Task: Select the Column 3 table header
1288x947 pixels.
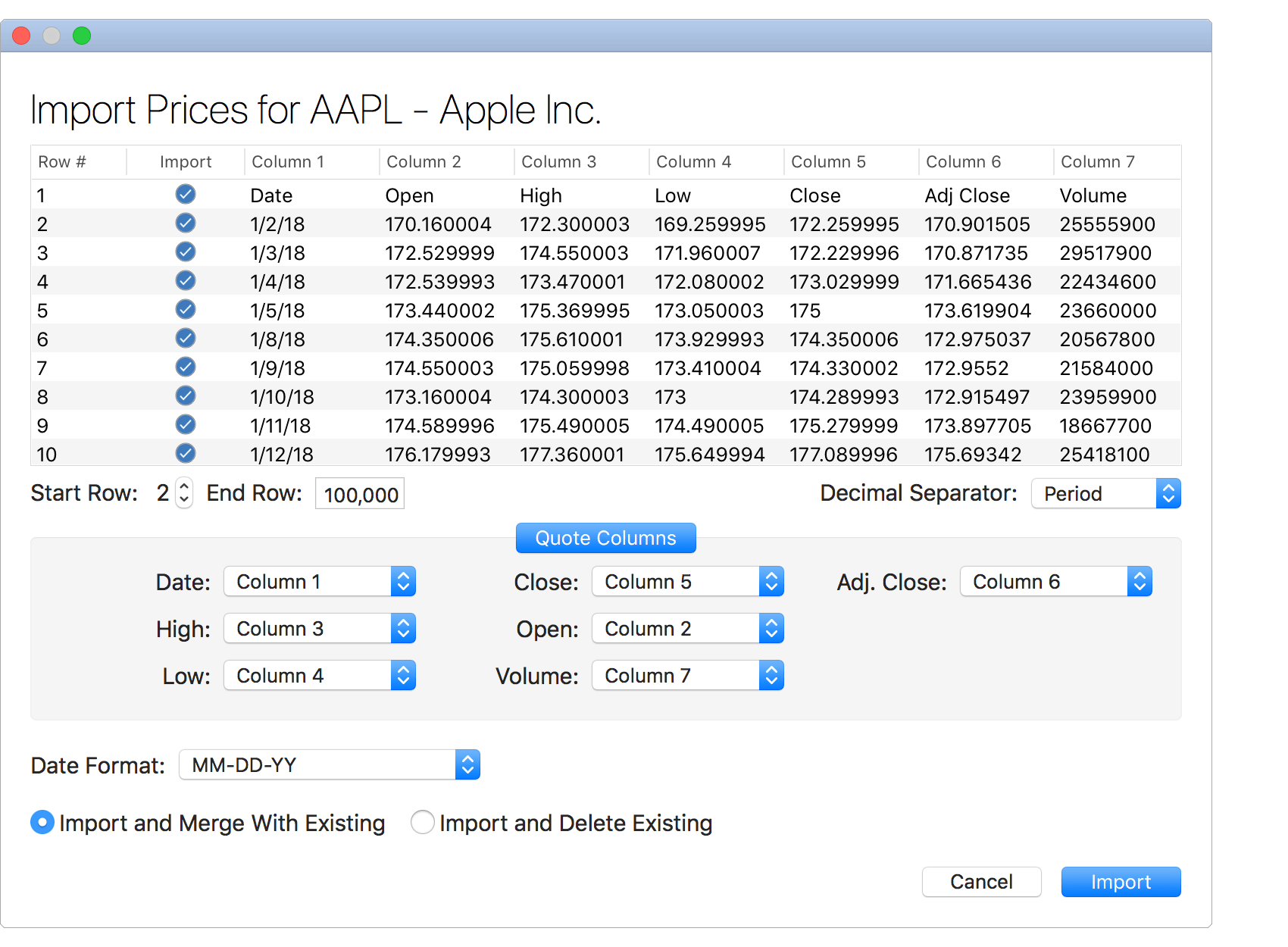Action: tap(558, 161)
